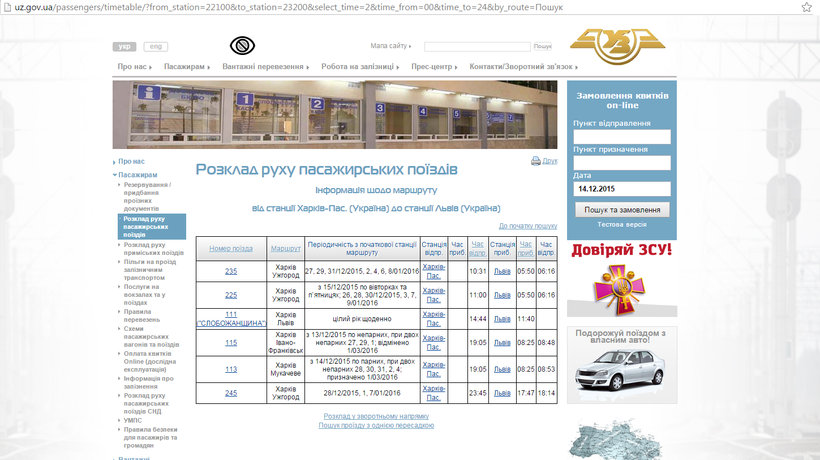Screen dimensions: 820x460
Task: Click the Пошук та замовлення button
Action: click(x=622, y=210)
